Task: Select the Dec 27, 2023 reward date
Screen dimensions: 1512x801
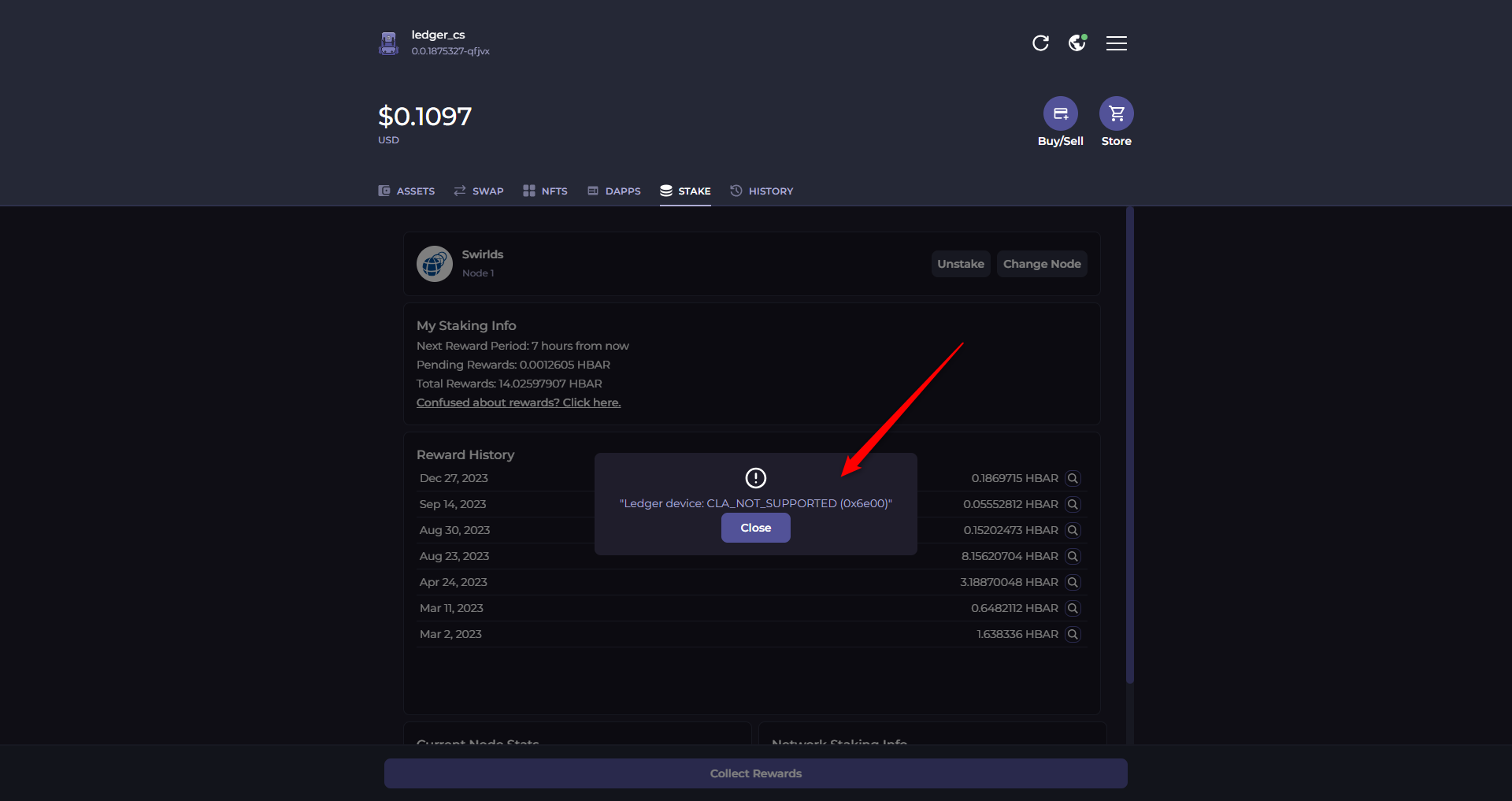Action: pos(454,478)
